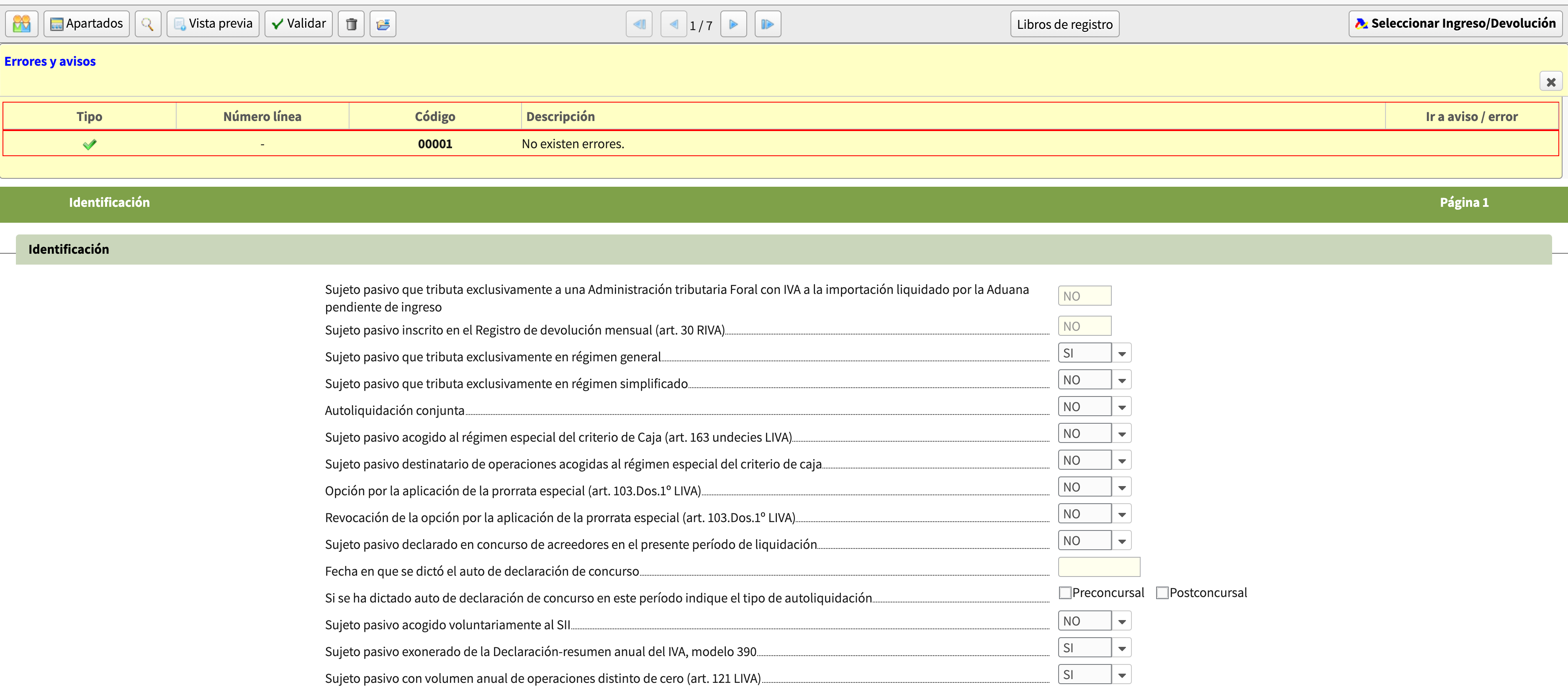The height and width of the screenshot is (695, 1568).
Task: Click Seleccionar Ingreso/Devolución button
Action: click(x=1455, y=24)
